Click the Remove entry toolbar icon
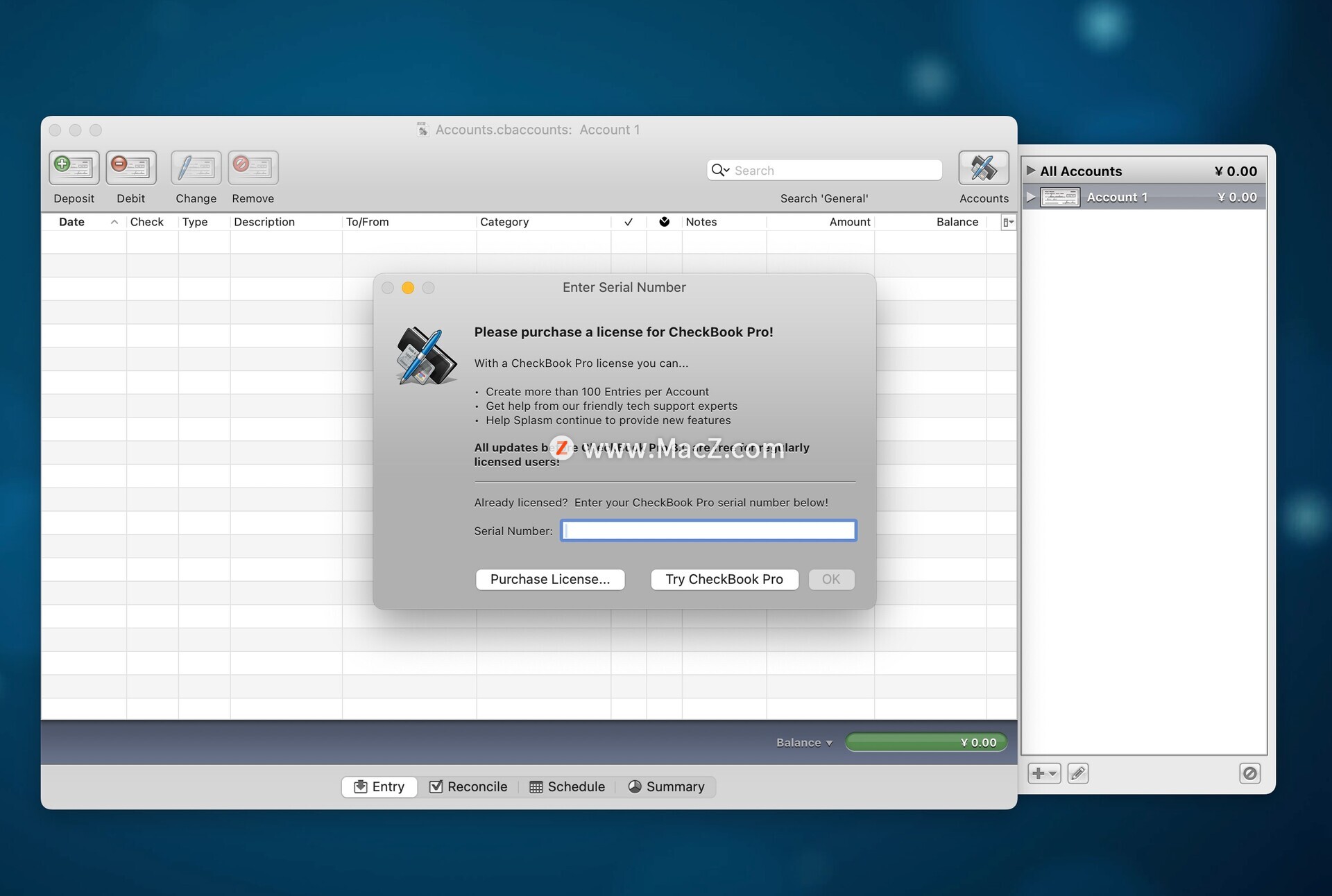 tap(253, 167)
